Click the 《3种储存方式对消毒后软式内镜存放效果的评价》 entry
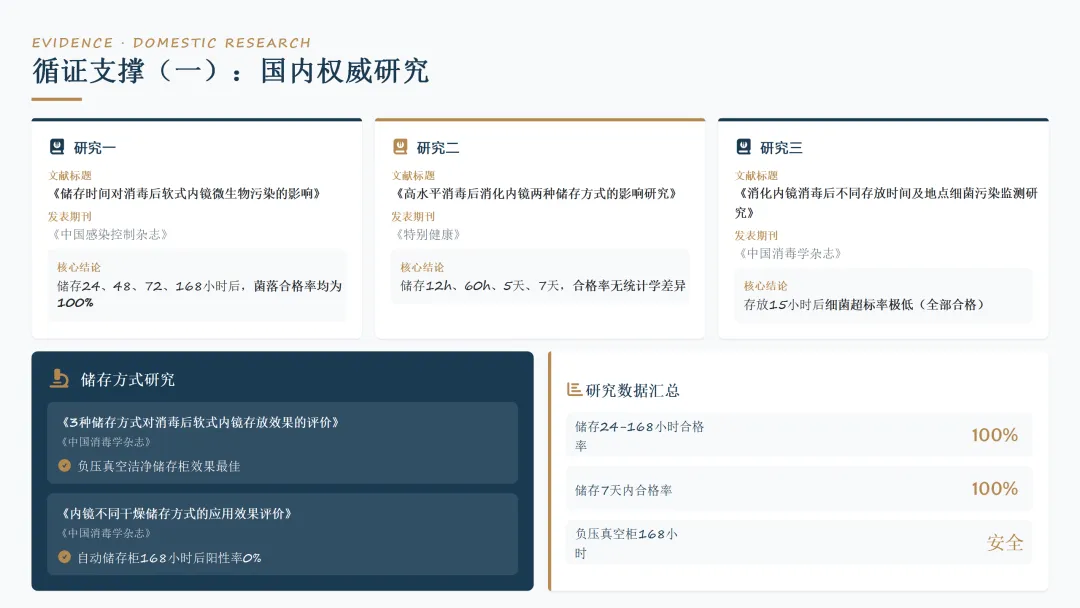The image size is (1080, 608). point(282,443)
